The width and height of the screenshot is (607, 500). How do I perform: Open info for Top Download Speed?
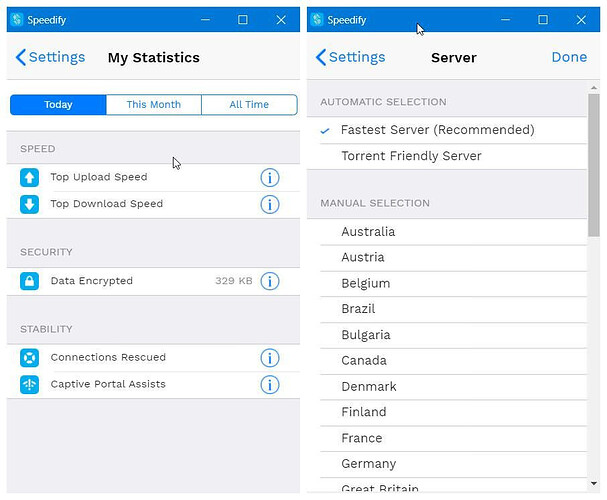(x=270, y=204)
